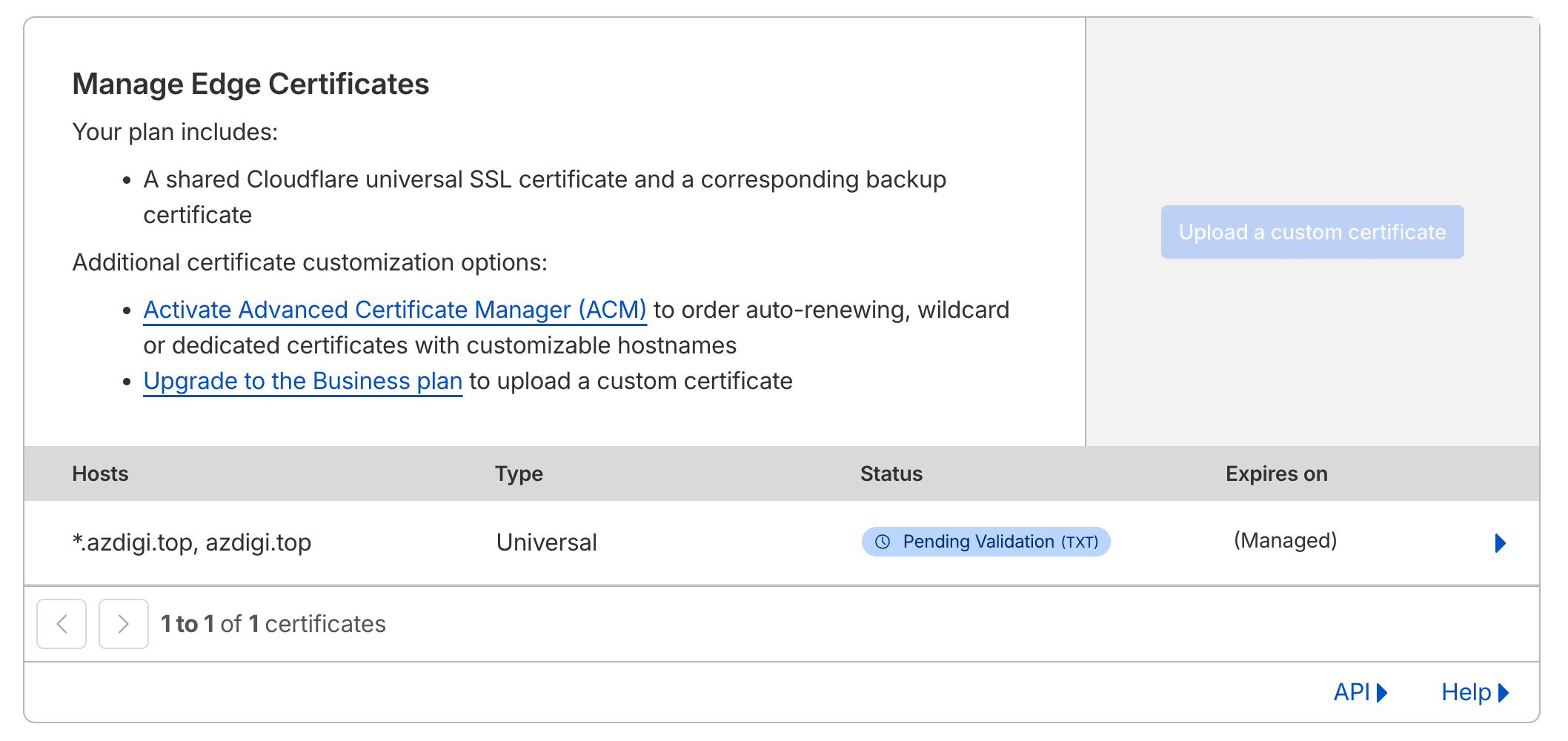Select the Type column header
The image size is (1568, 741).
[x=519, y=473]
